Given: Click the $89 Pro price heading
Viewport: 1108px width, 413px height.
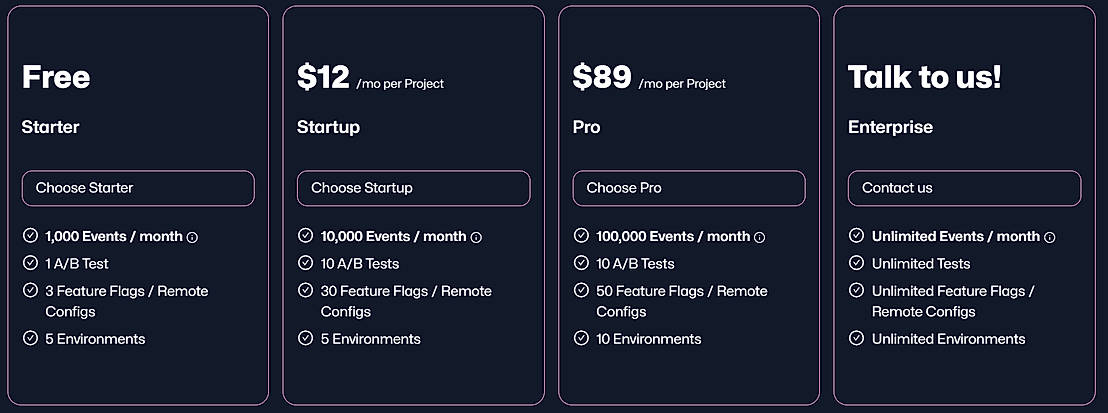Looking at the screenshot, I should point(601,77).
